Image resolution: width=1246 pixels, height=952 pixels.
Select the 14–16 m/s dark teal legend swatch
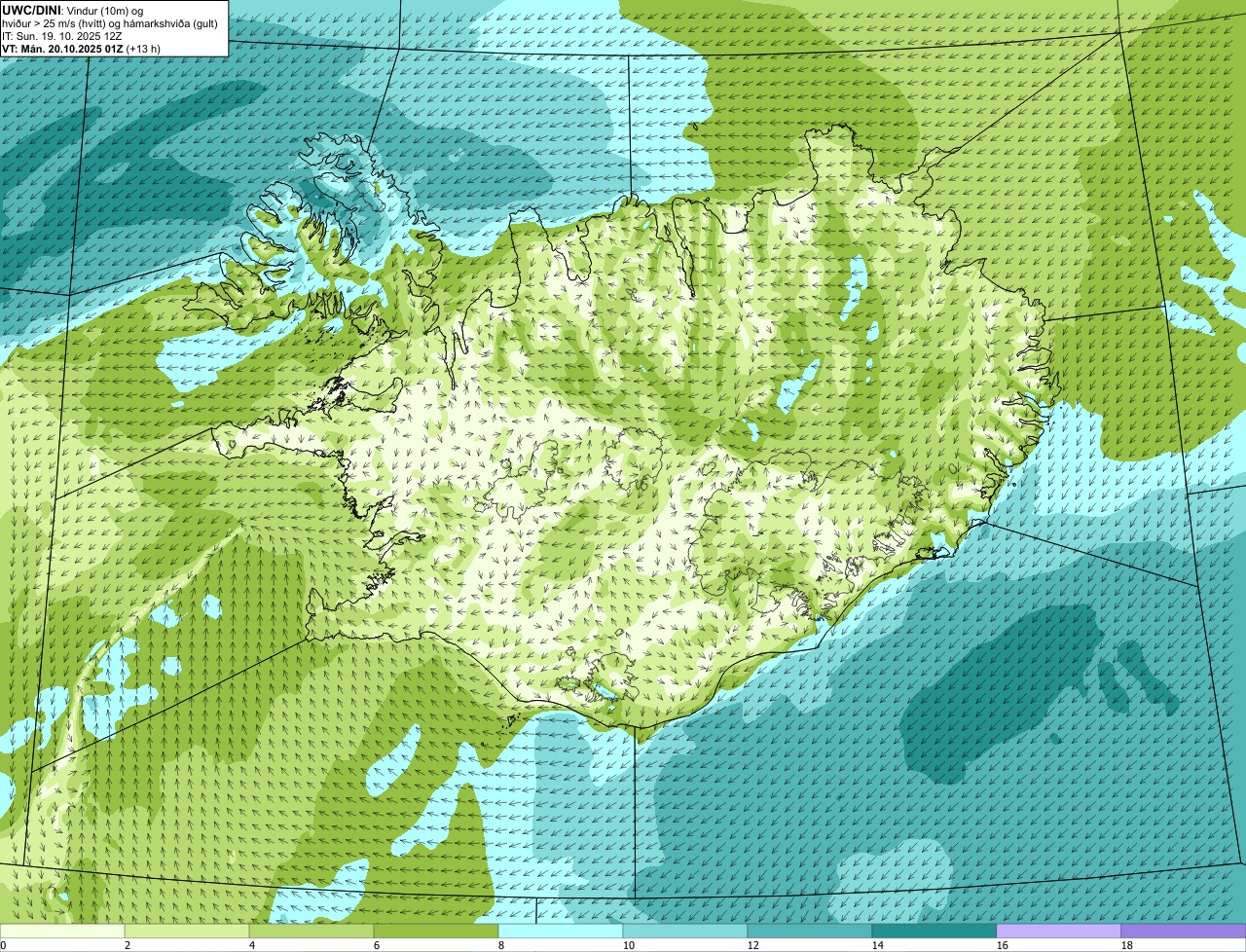934,931
